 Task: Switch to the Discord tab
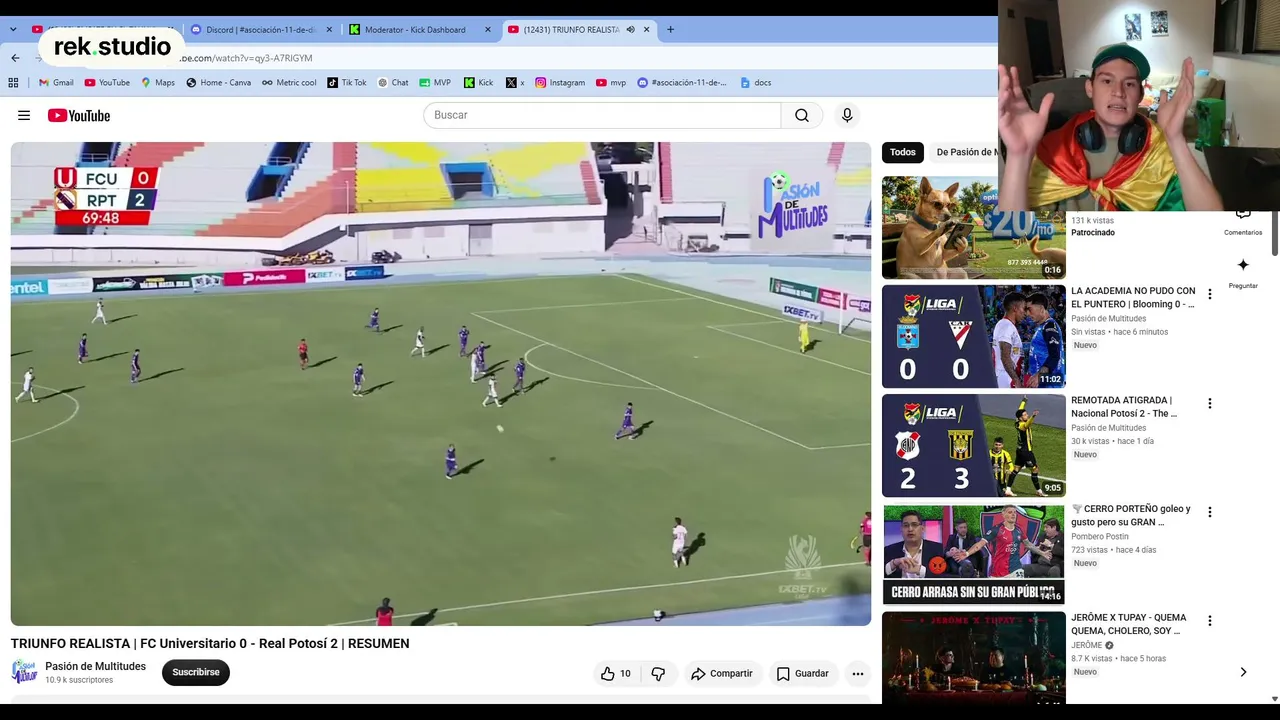(x=262, y=30)
